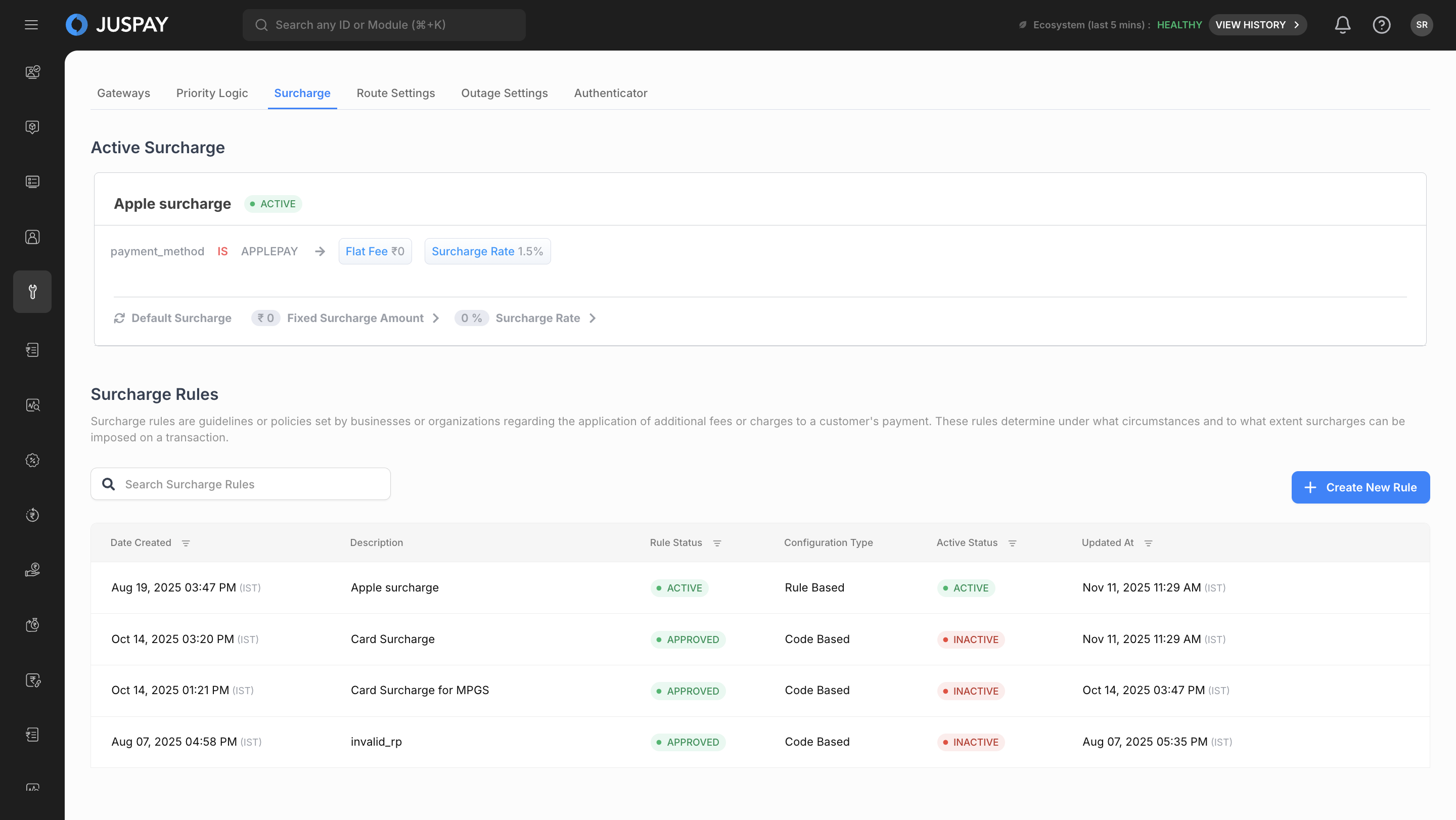Open the Card Surcharge for MPGS rule
Image resolution: width=1456 pixels, height=820 pixels.
tap(420, 690)
